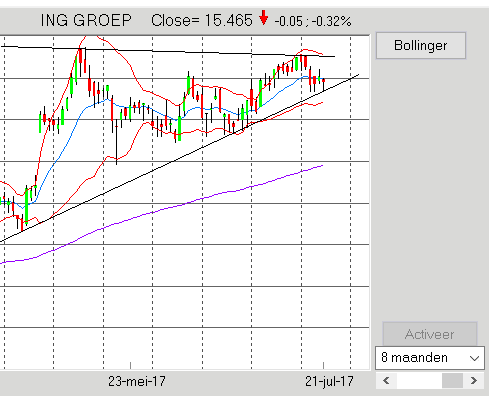This screenshot has width=489, height=396.
Task: Click the ING GROEP title text
Action: click(86, 20)
